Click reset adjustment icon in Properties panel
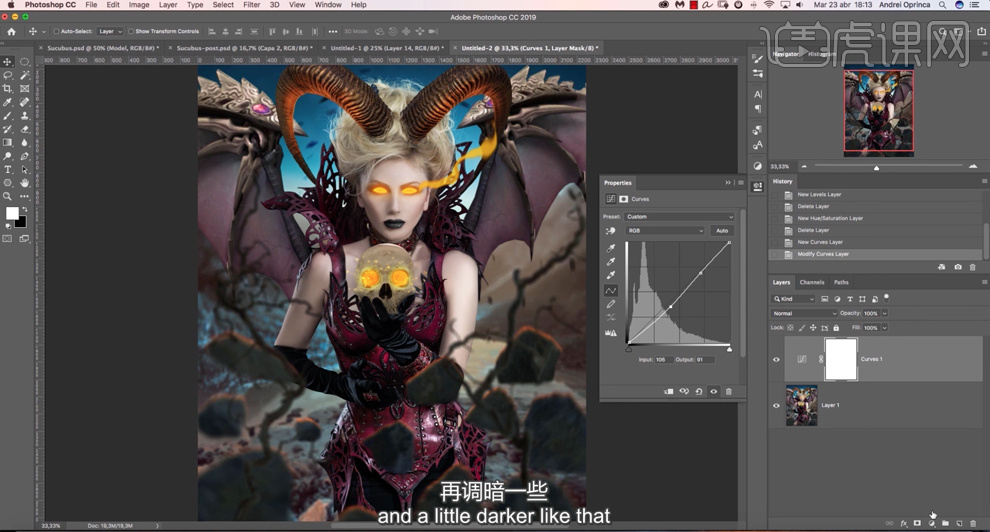This screenshot has width=990, height=532. 699,392
